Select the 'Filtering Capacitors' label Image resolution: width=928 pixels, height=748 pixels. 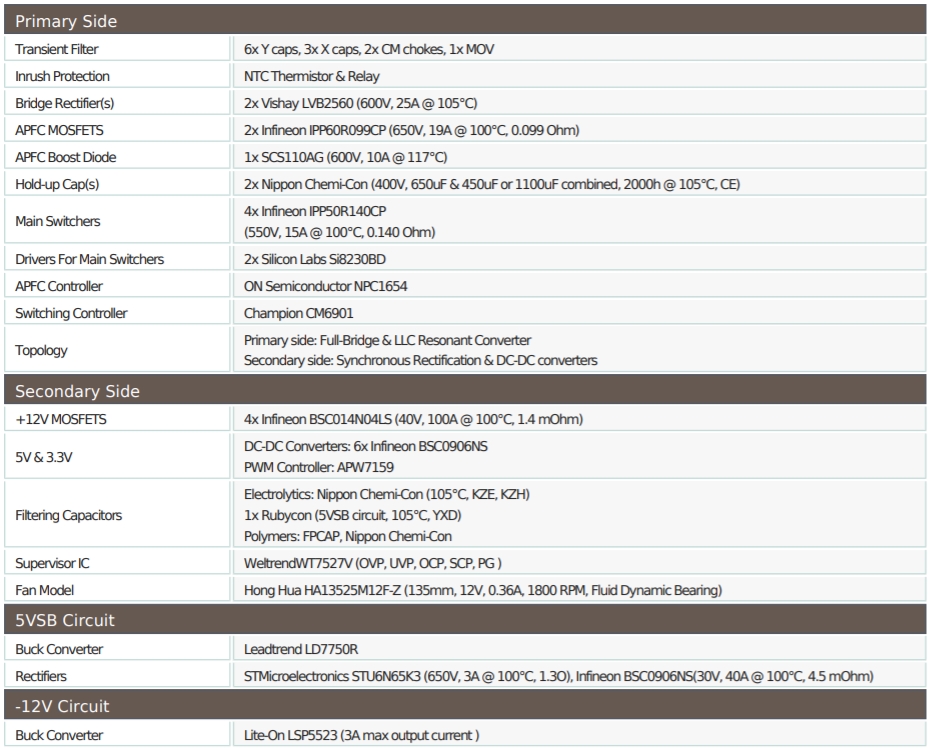69,515
